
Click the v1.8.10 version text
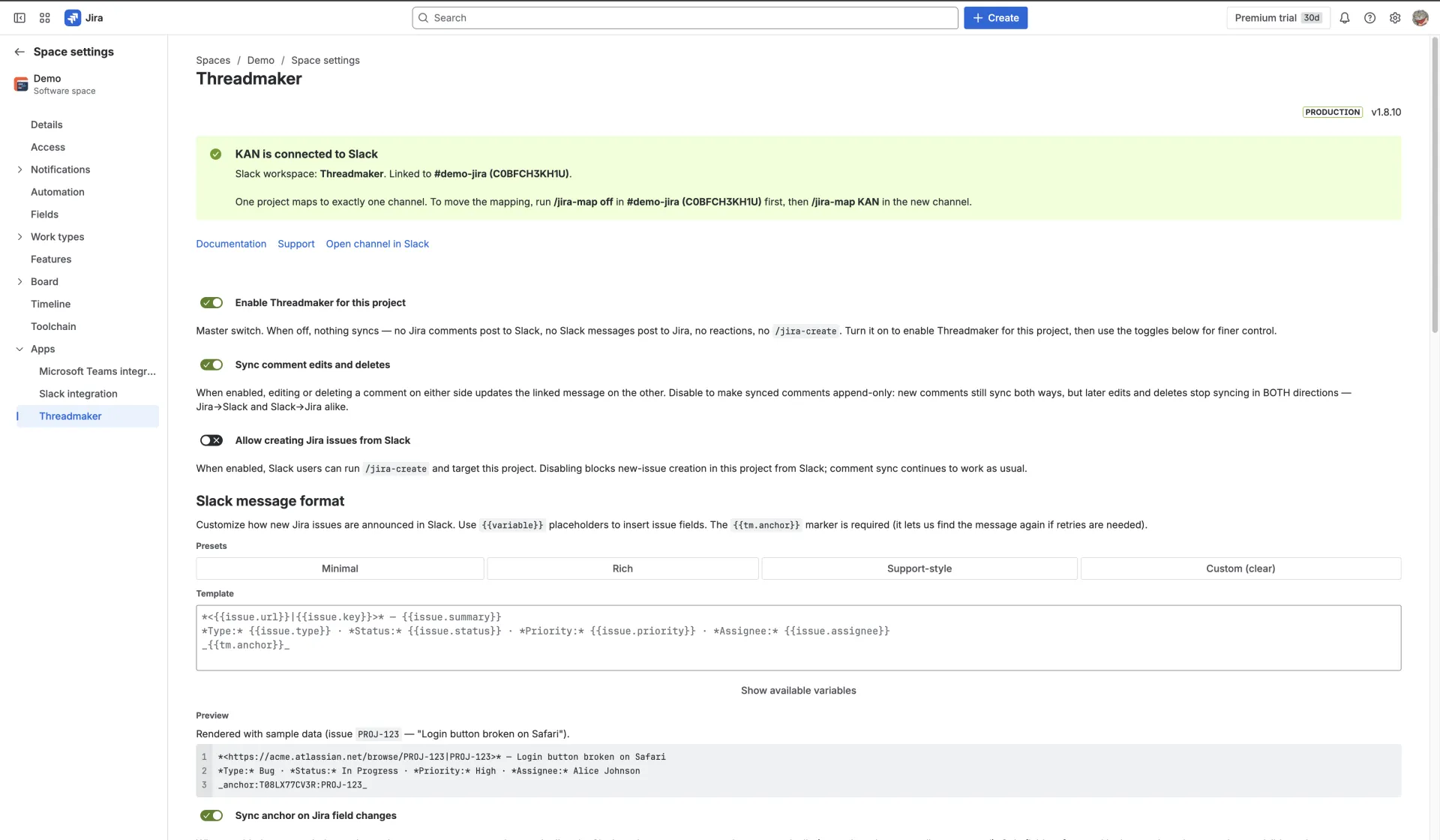[1386, 112]
